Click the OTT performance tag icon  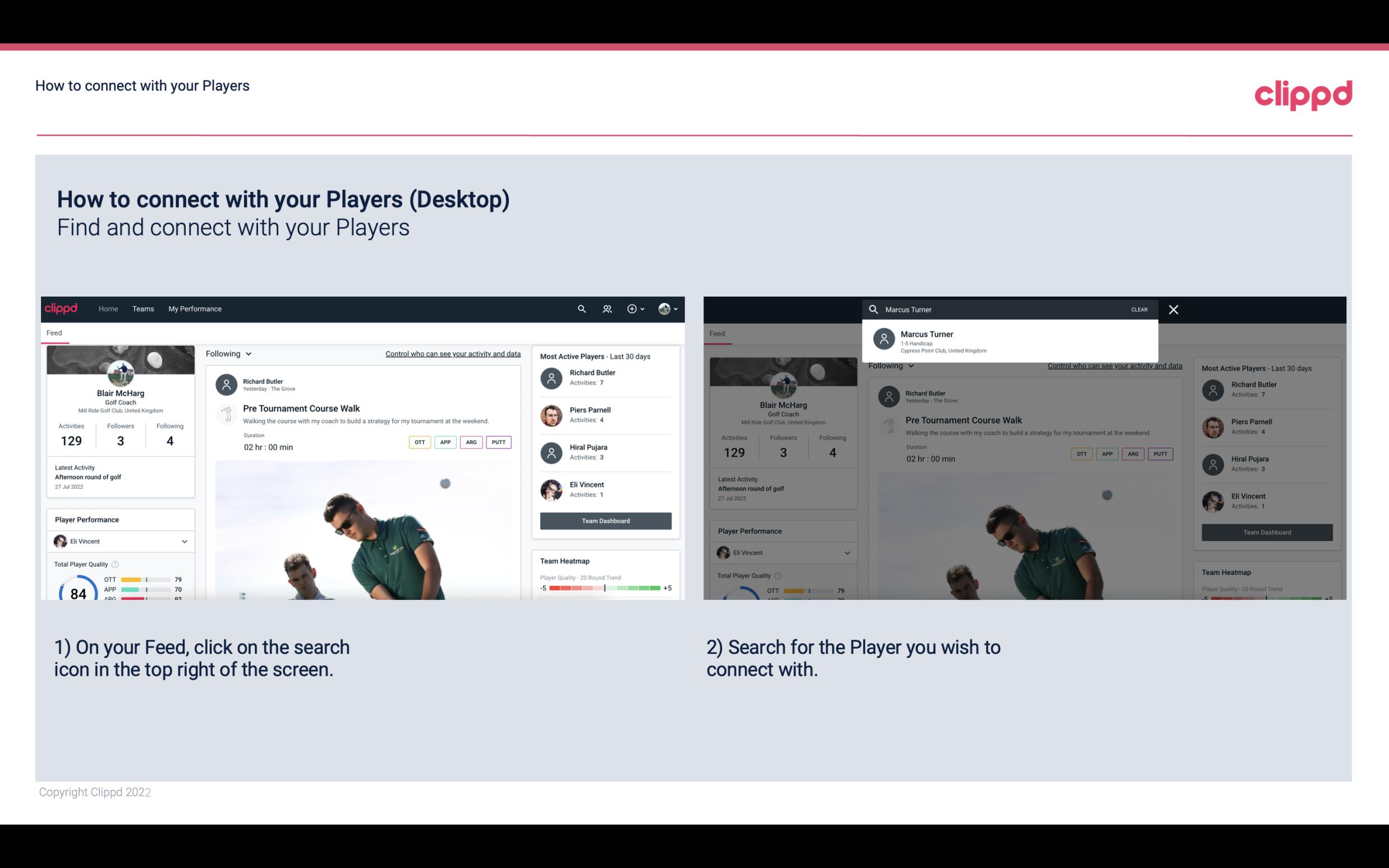[x=418, y=442]
